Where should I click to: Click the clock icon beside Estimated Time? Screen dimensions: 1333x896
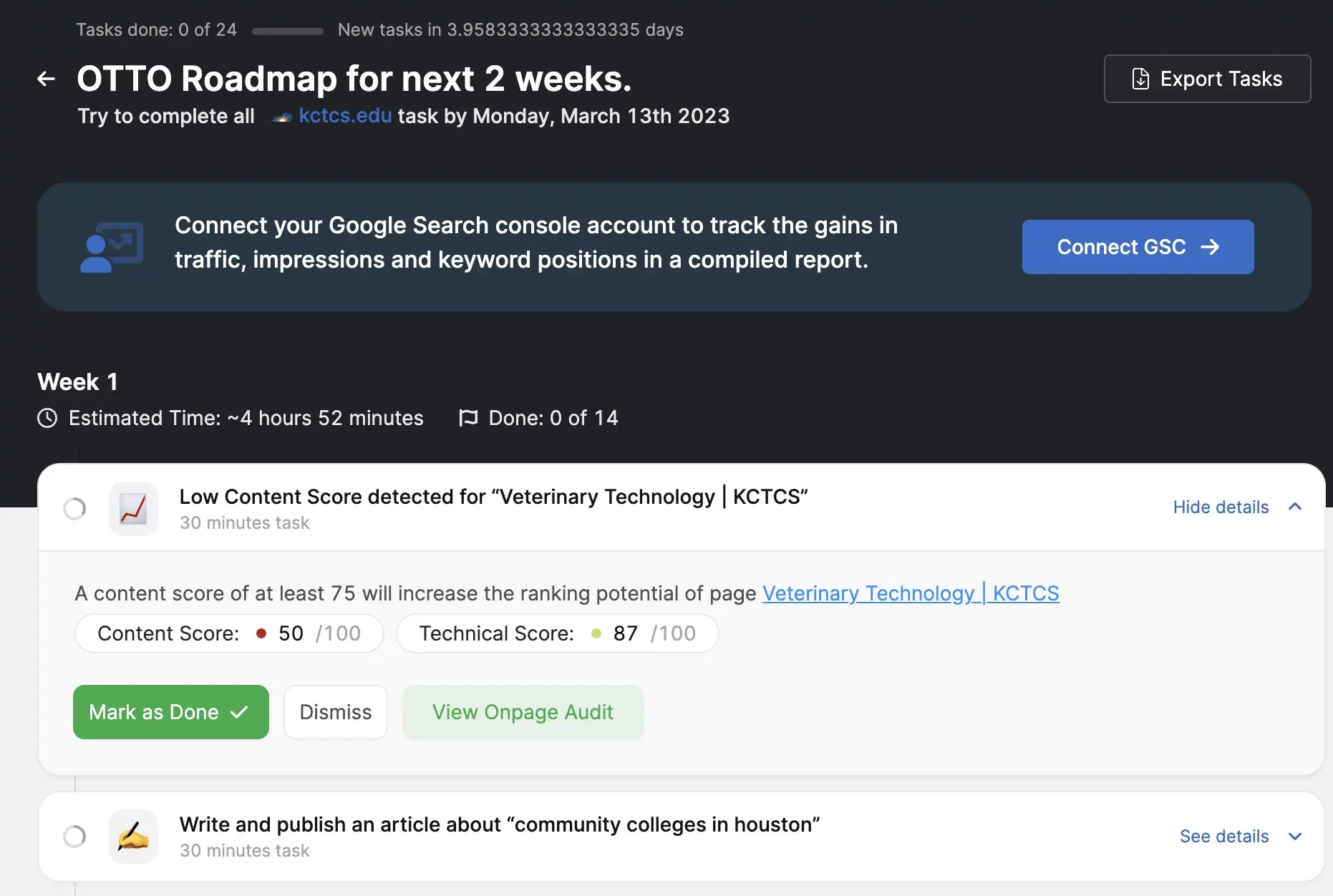pyautogui.click(x=47, y=418)
